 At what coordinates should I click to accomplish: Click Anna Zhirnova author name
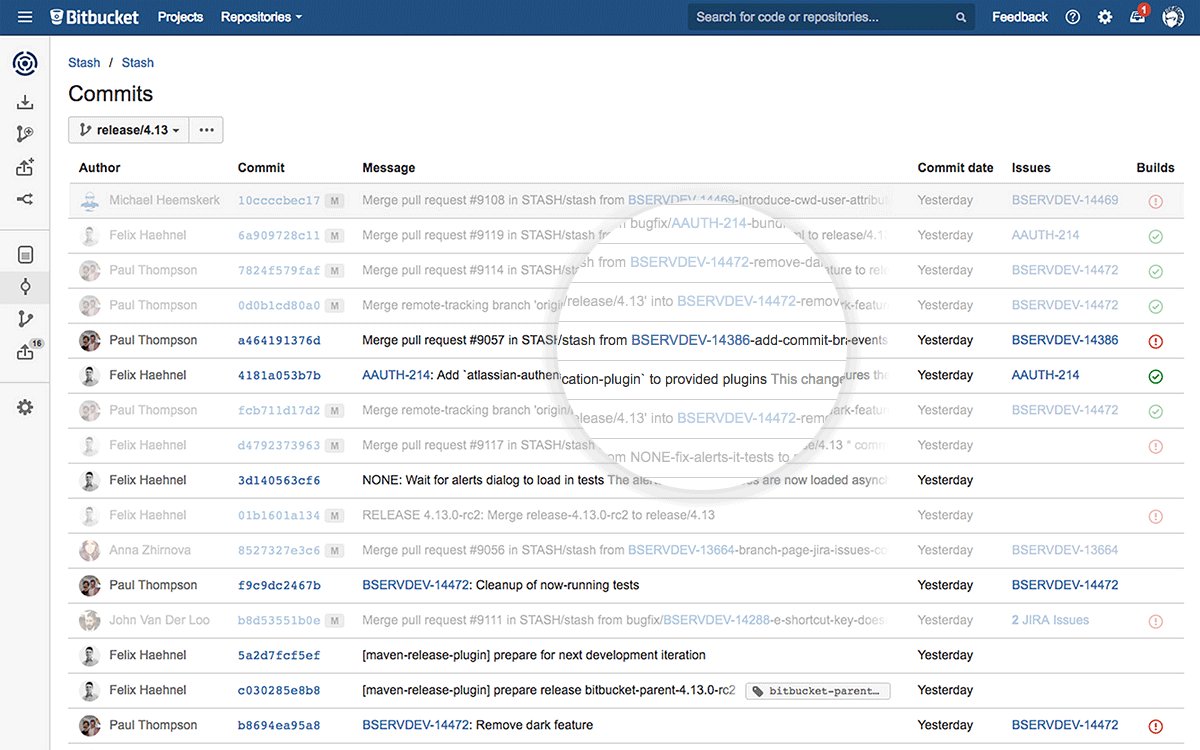(150, 550)
